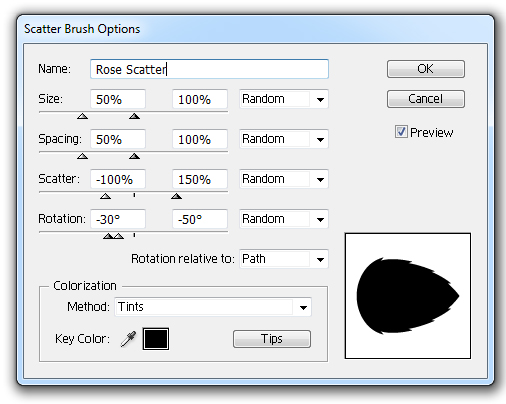Open the Size Random dropdown
The height and width of the screenshot is (404, 506).
click(284, 99)
